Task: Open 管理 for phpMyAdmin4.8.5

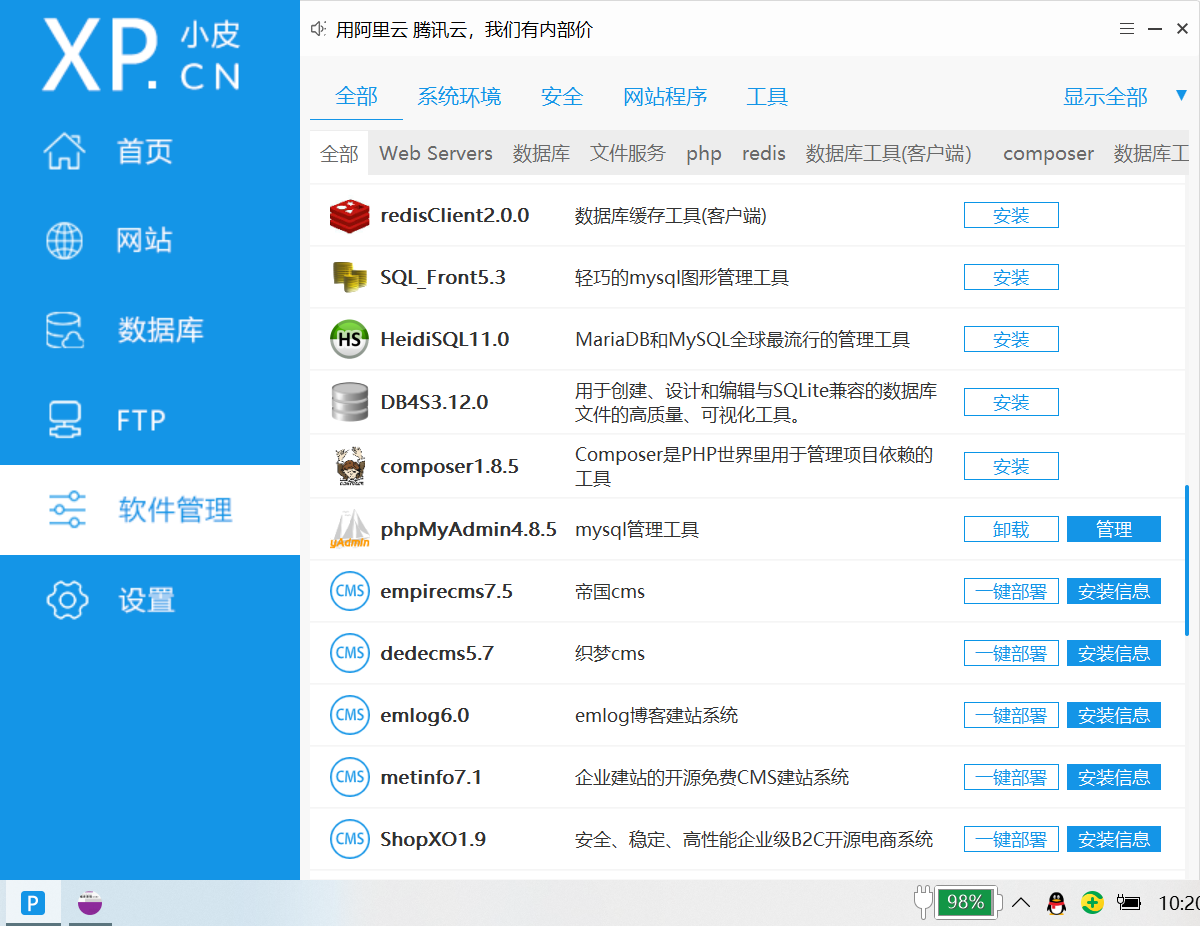Action: [1114, 529]
